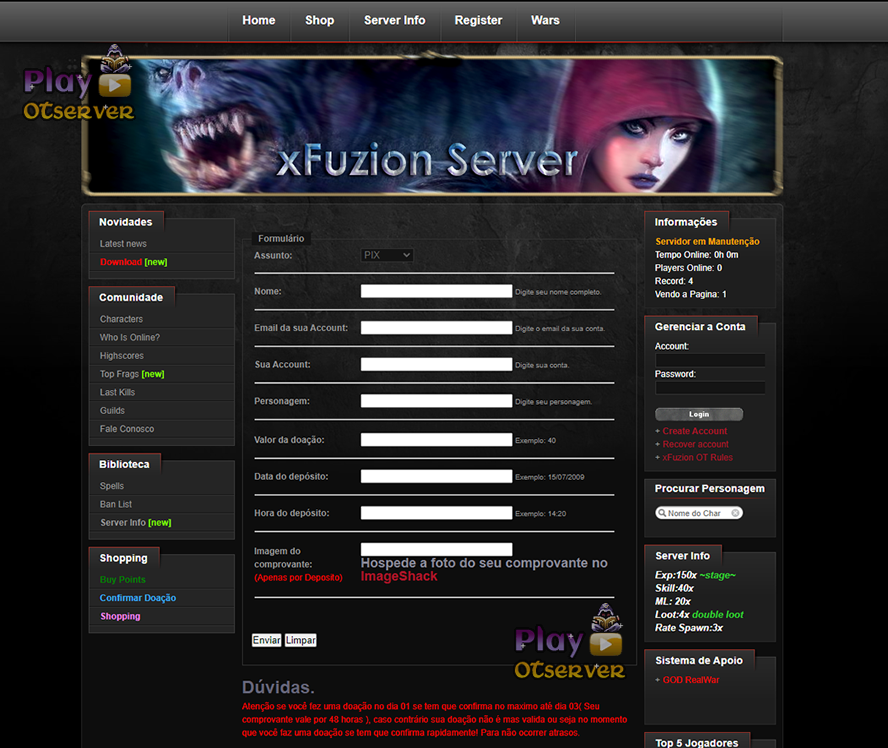Screen dimensions: 888x748
Task: Open Confirmar Doação
Action: (138, 598)
